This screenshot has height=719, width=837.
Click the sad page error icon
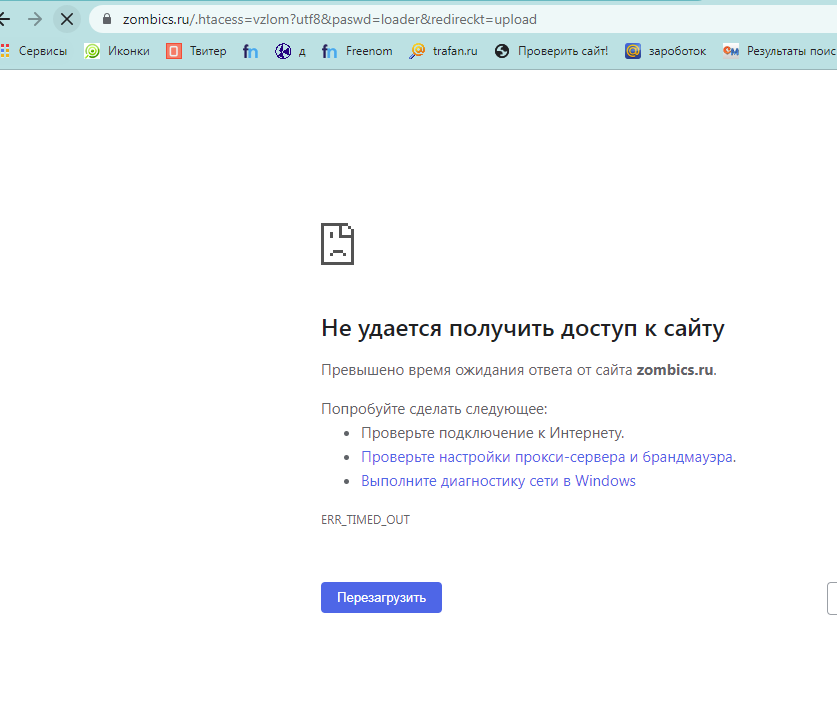click(x=337, y=244)
